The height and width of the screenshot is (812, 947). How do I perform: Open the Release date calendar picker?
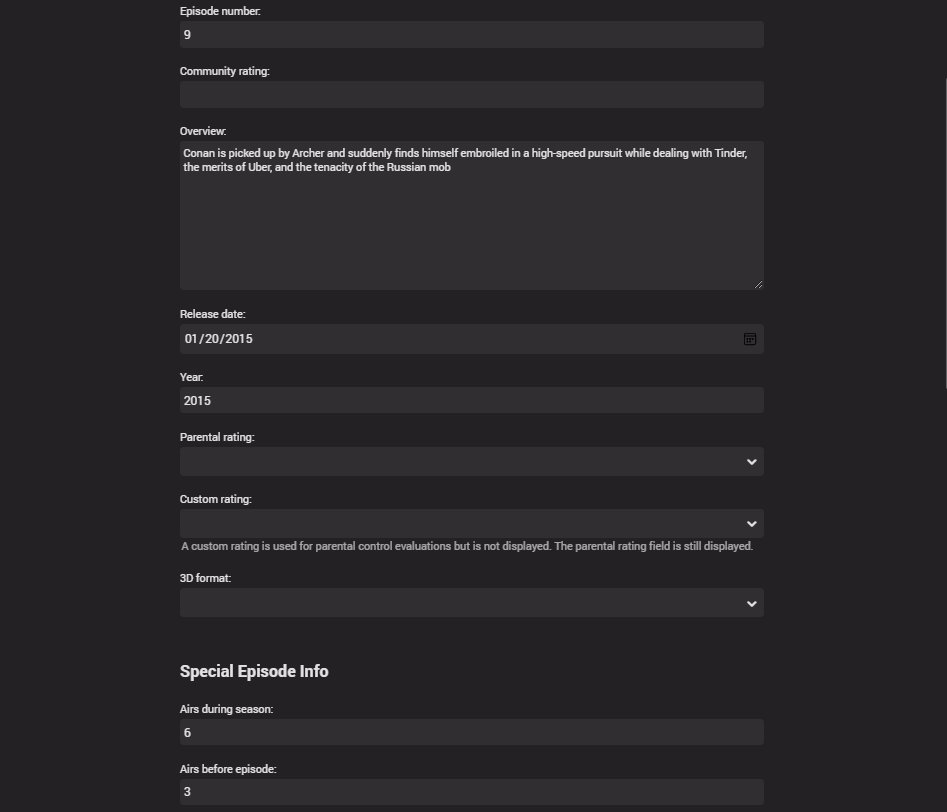750,339
